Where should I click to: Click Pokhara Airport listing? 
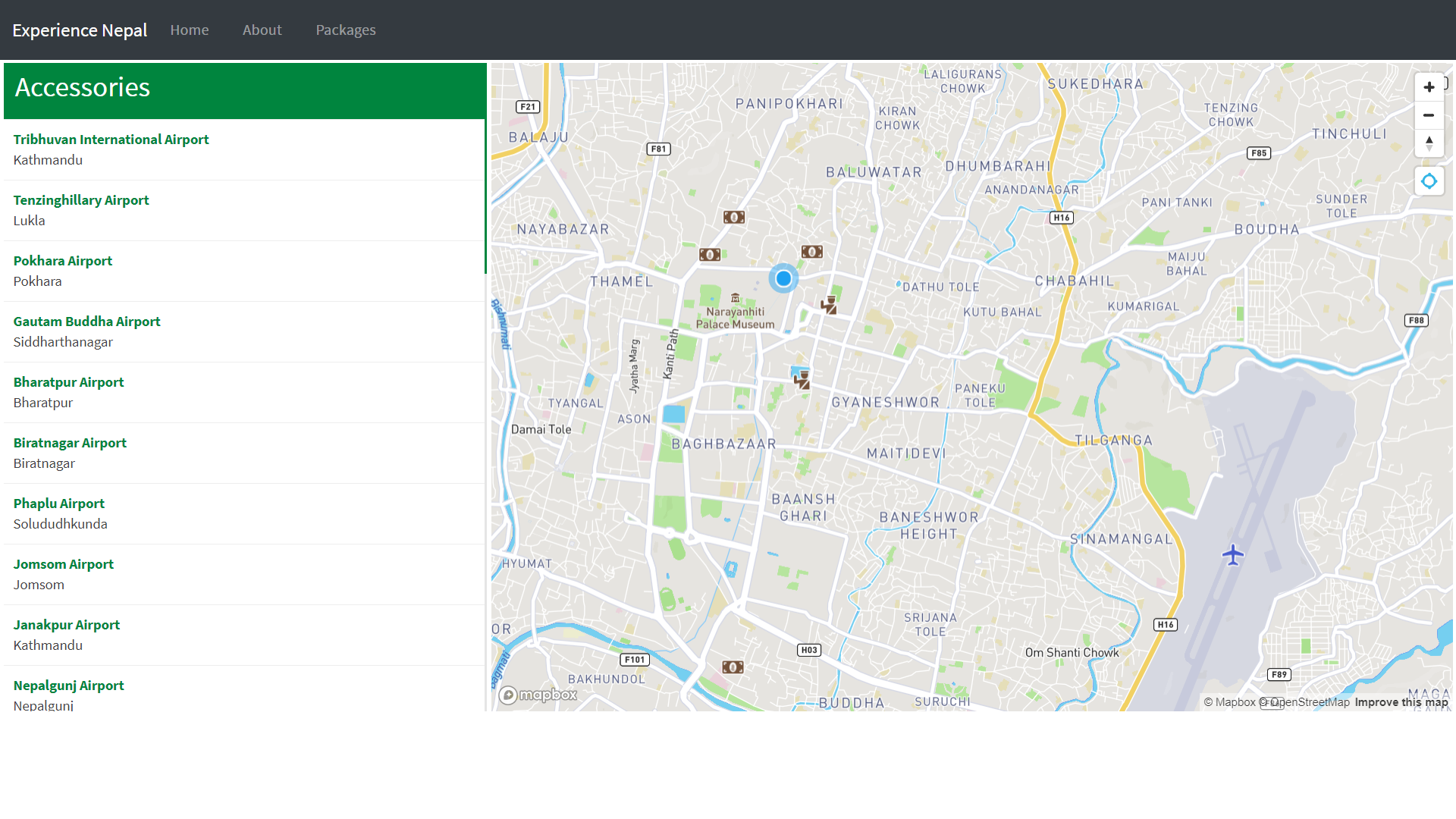pyautogui.click(x=63, y=261)
